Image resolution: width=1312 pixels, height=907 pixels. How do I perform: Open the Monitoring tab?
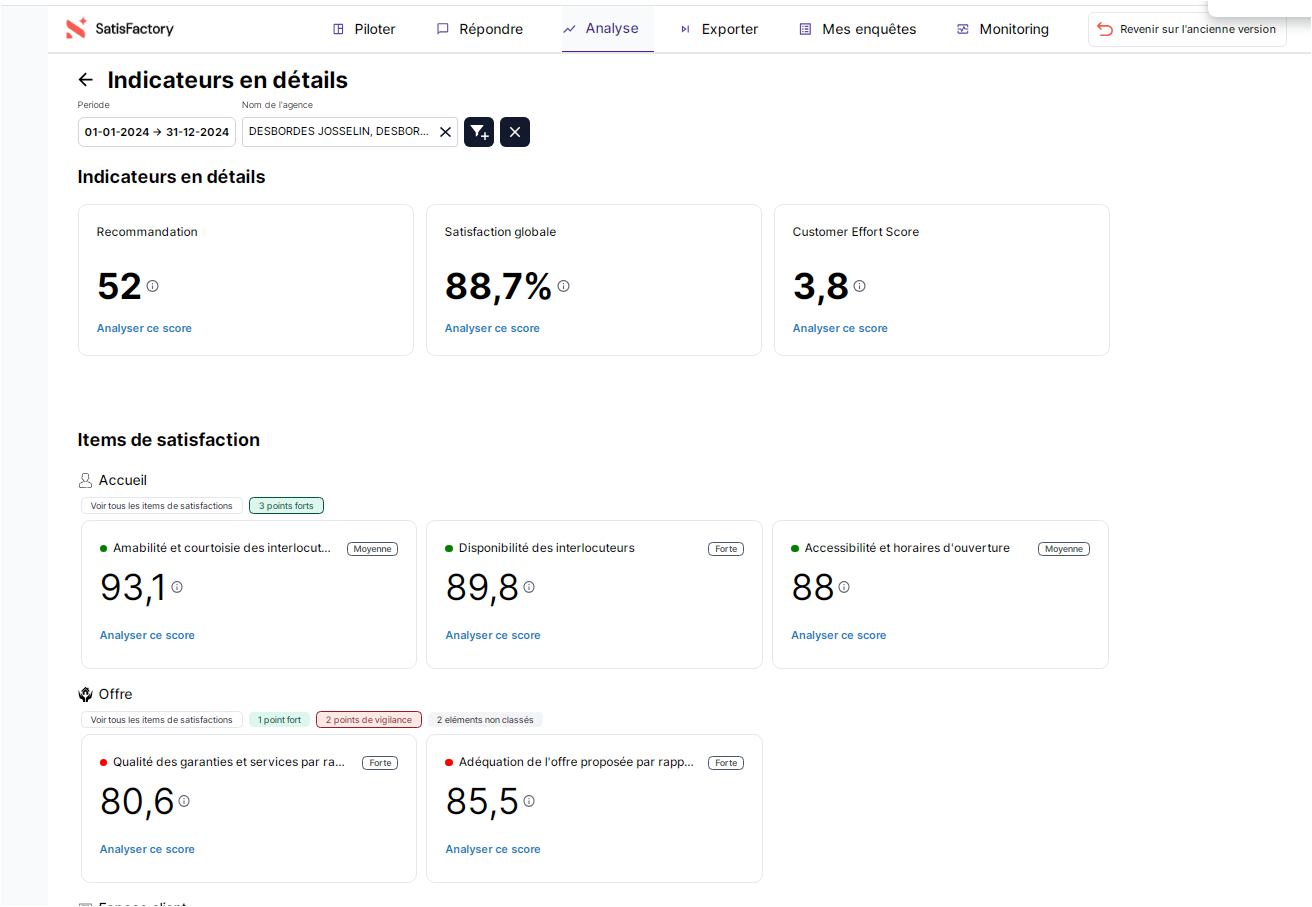tap(1002, 29)
